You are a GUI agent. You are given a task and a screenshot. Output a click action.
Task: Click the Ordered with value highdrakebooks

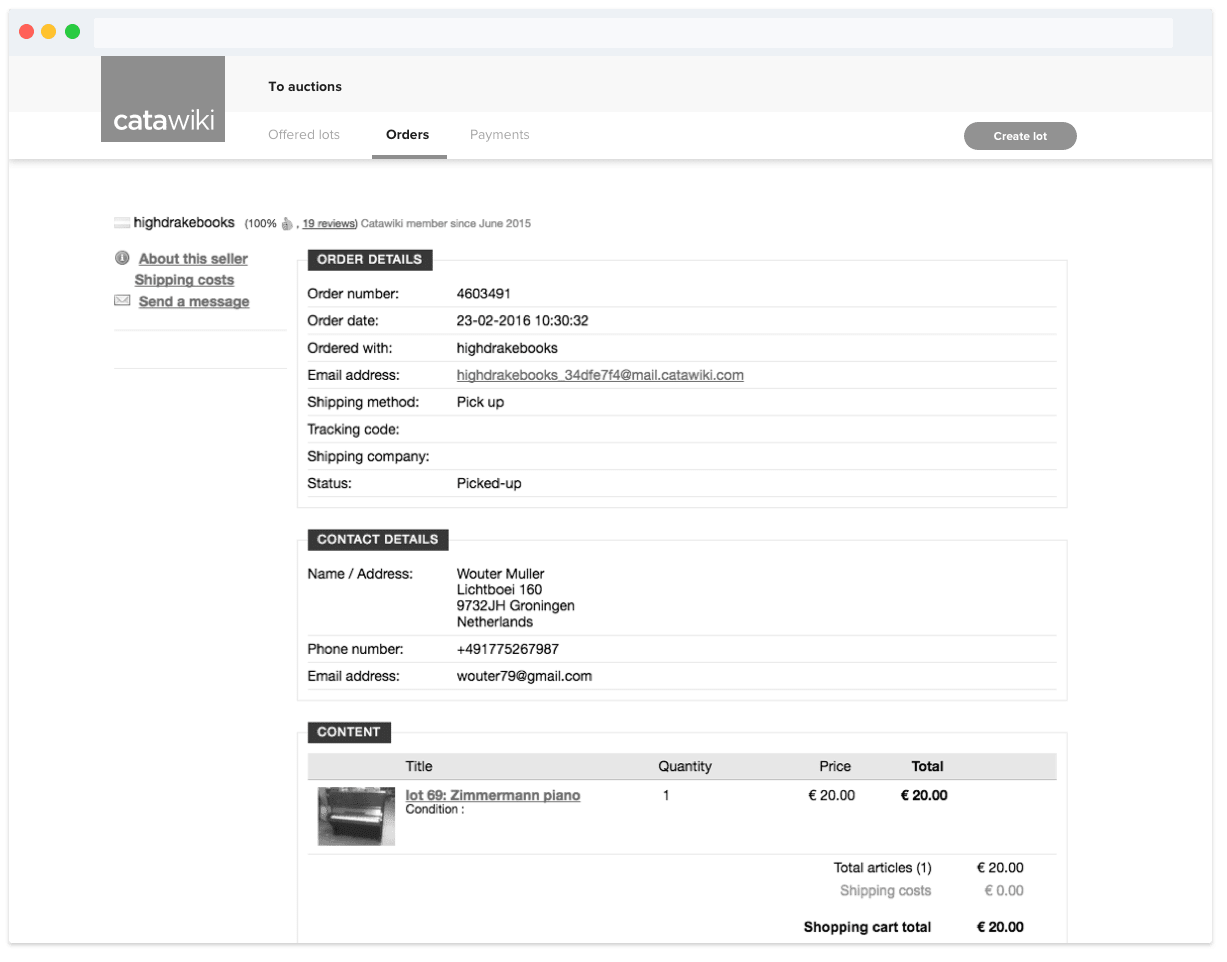(507, 349)
